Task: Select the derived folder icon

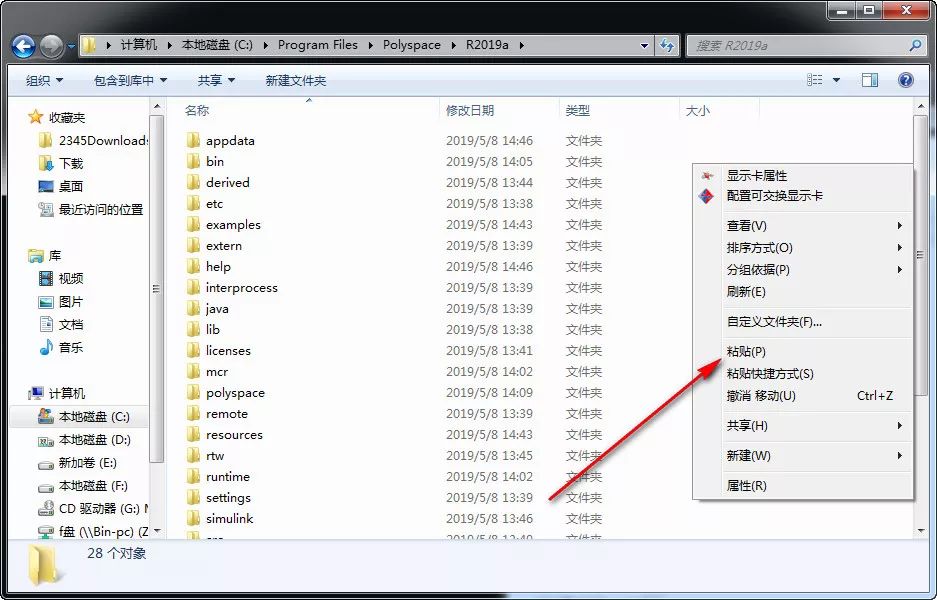Action: tap(193, 182)
